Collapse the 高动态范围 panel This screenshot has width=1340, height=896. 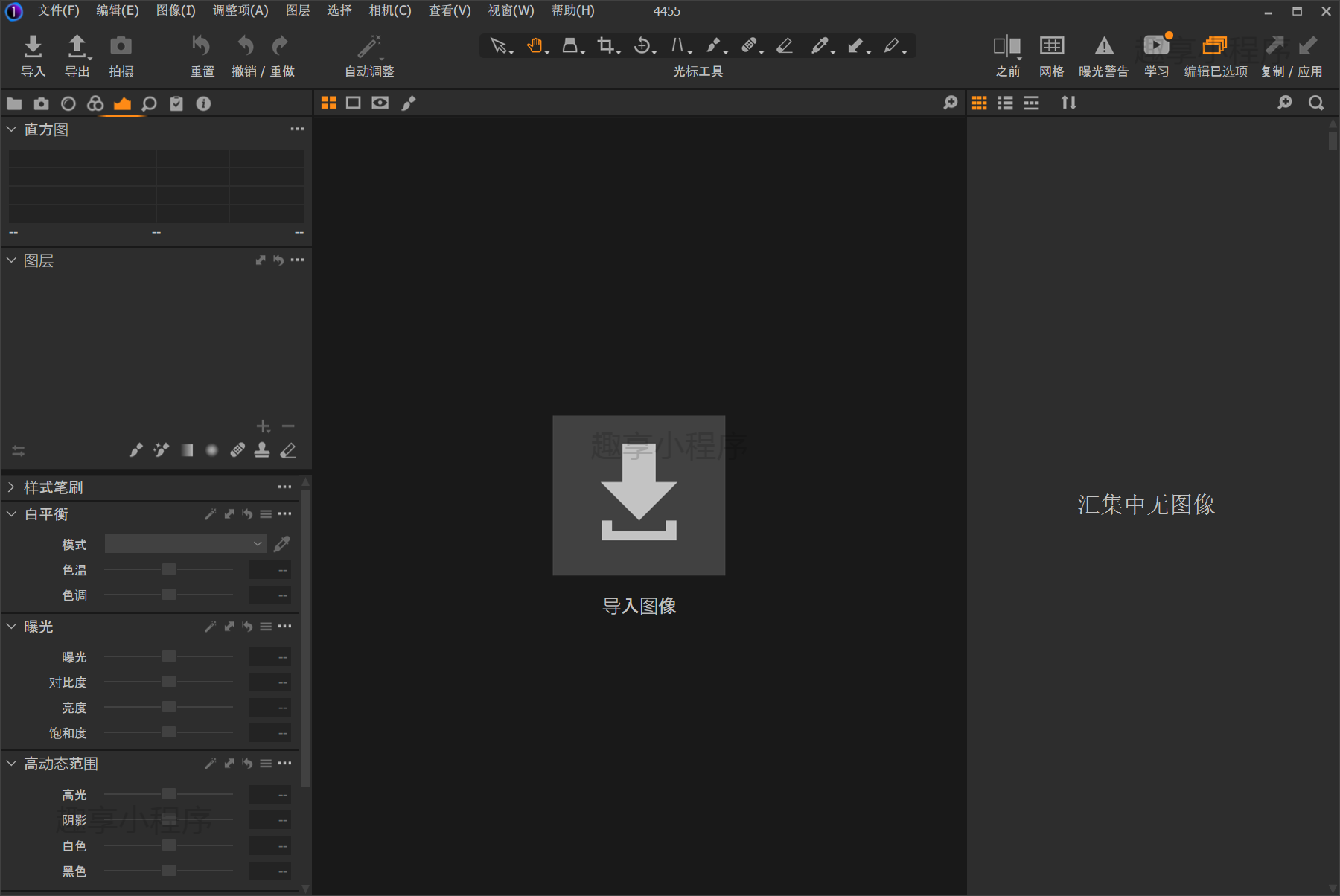(11, 763)
